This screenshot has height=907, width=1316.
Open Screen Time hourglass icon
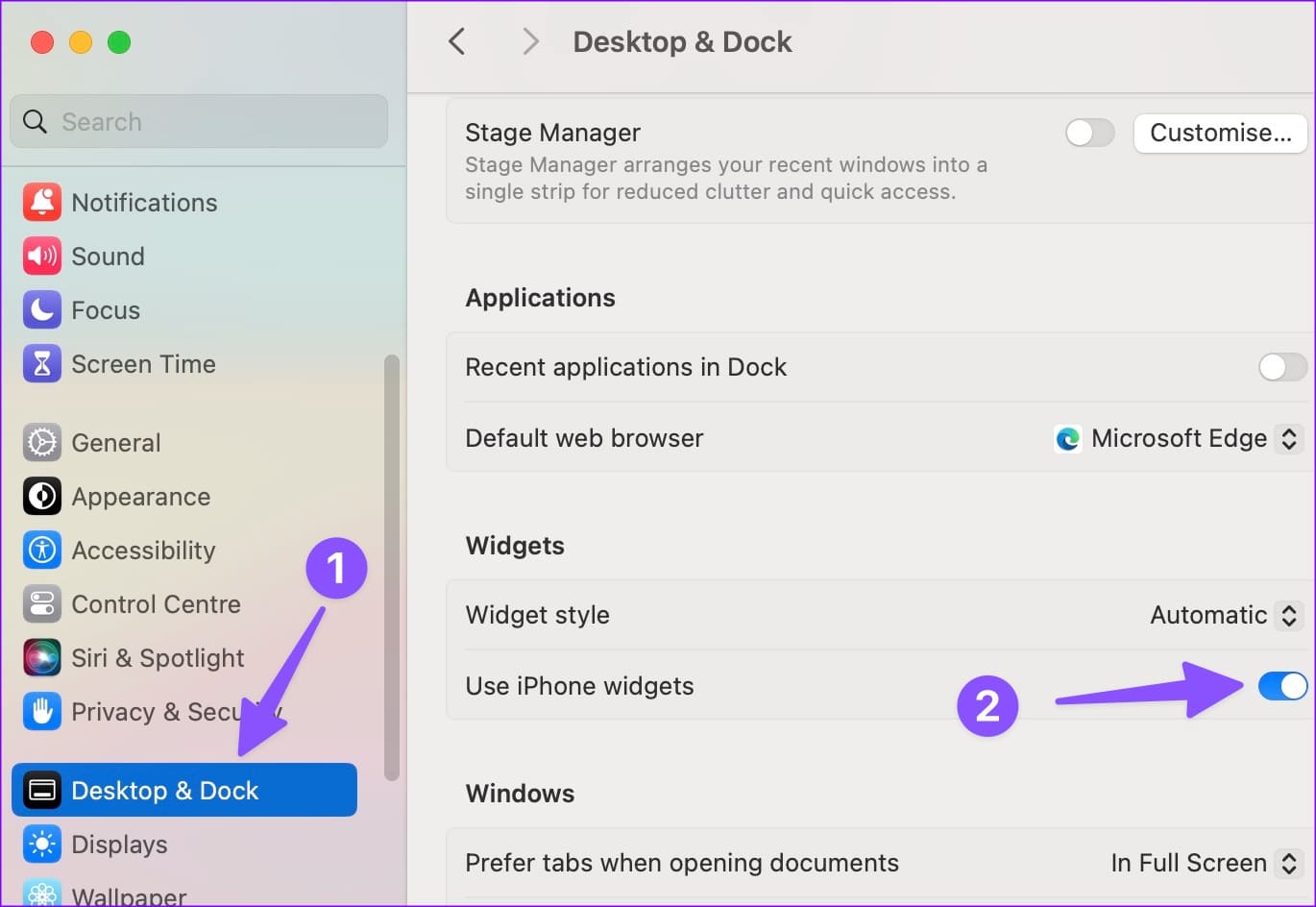(x=42, y=364)
